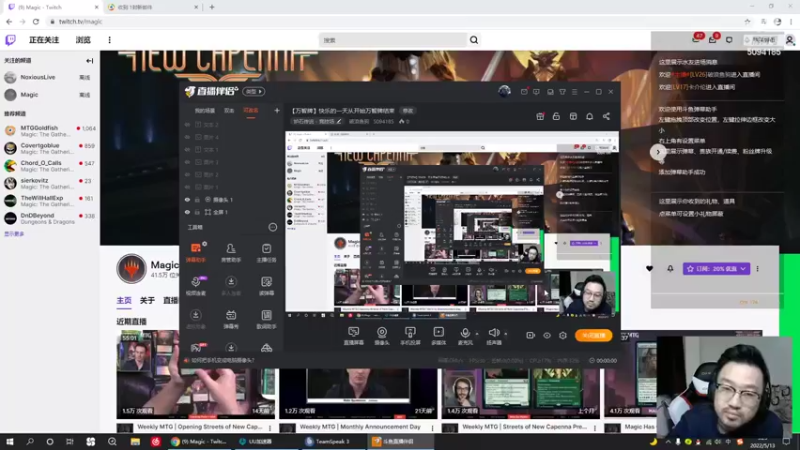The image size is (800, 450).
Task: Open the 手机投屏 phone casting tool
Action: coord(410,336)
